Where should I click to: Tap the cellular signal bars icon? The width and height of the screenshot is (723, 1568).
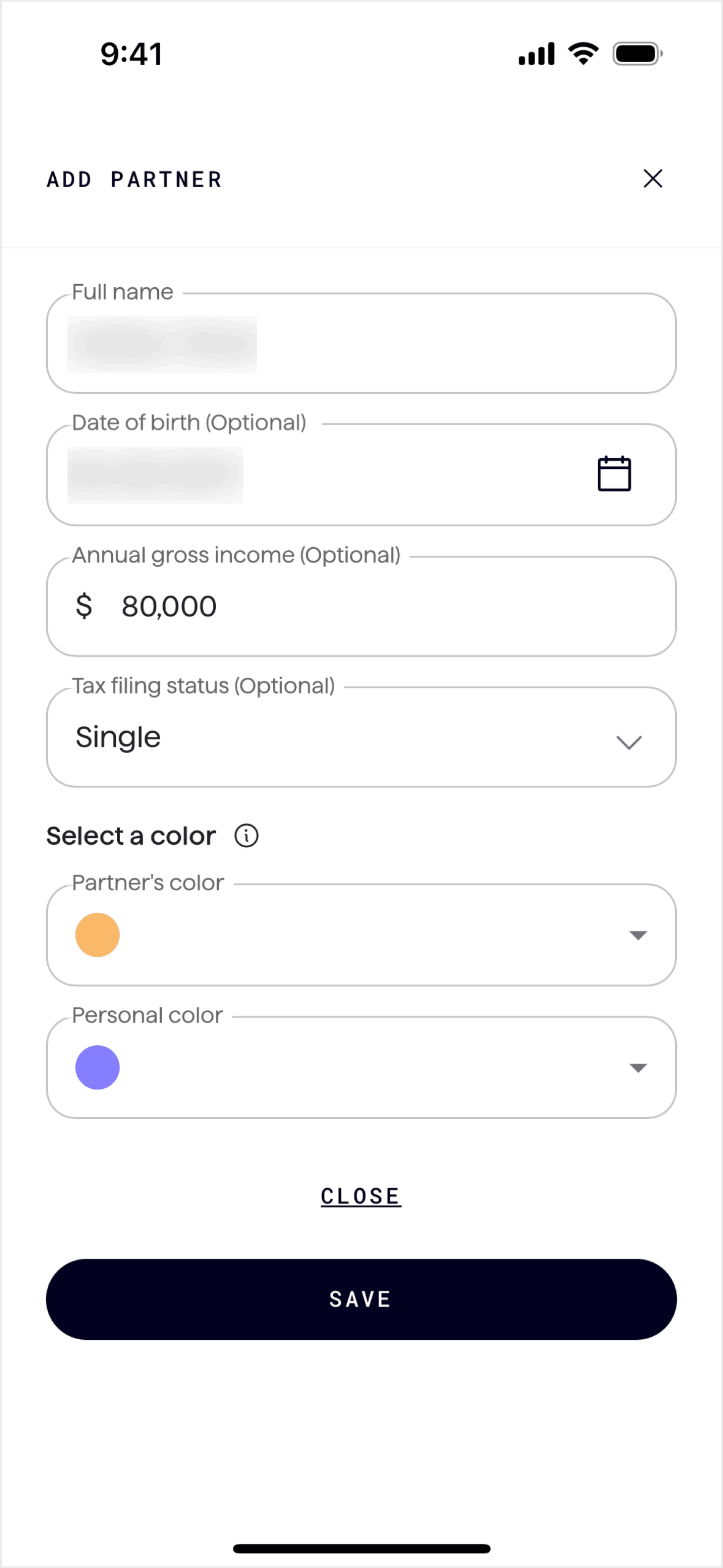coord(537,54)
